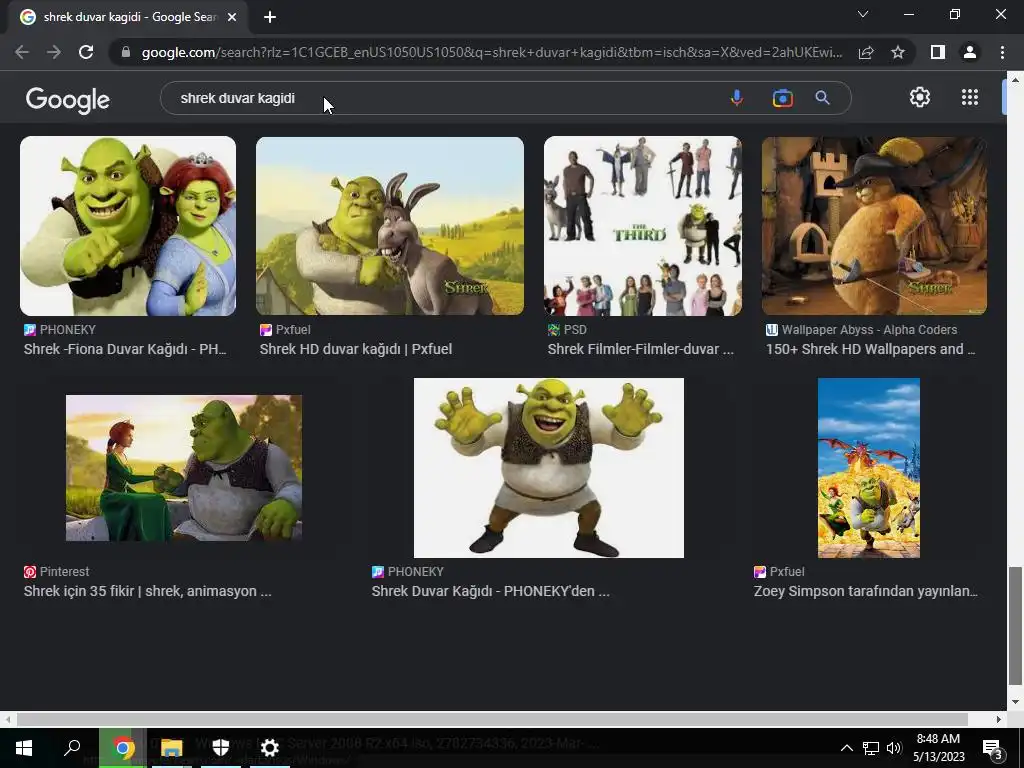Click the network tray icon
Image resolution: width=1024 pixels, height=768 pixels.
(x=871, y=748)
